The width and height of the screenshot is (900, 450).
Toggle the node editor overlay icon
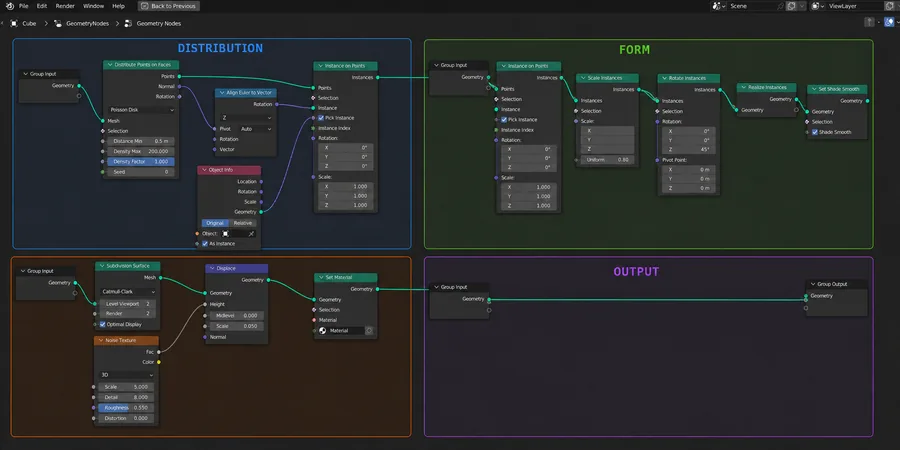889,22
